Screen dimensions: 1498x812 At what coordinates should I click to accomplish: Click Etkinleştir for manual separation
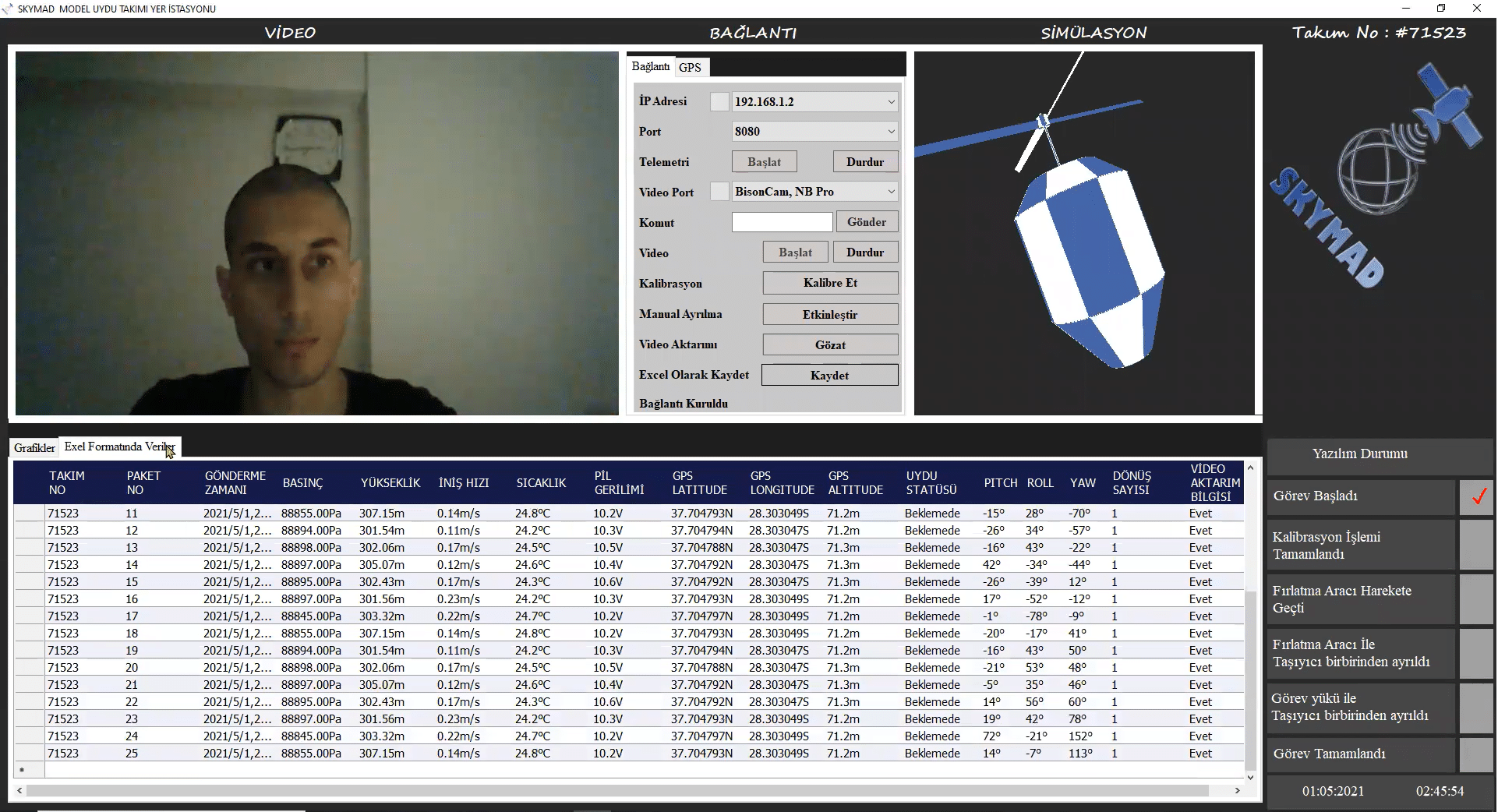[830, 314]
